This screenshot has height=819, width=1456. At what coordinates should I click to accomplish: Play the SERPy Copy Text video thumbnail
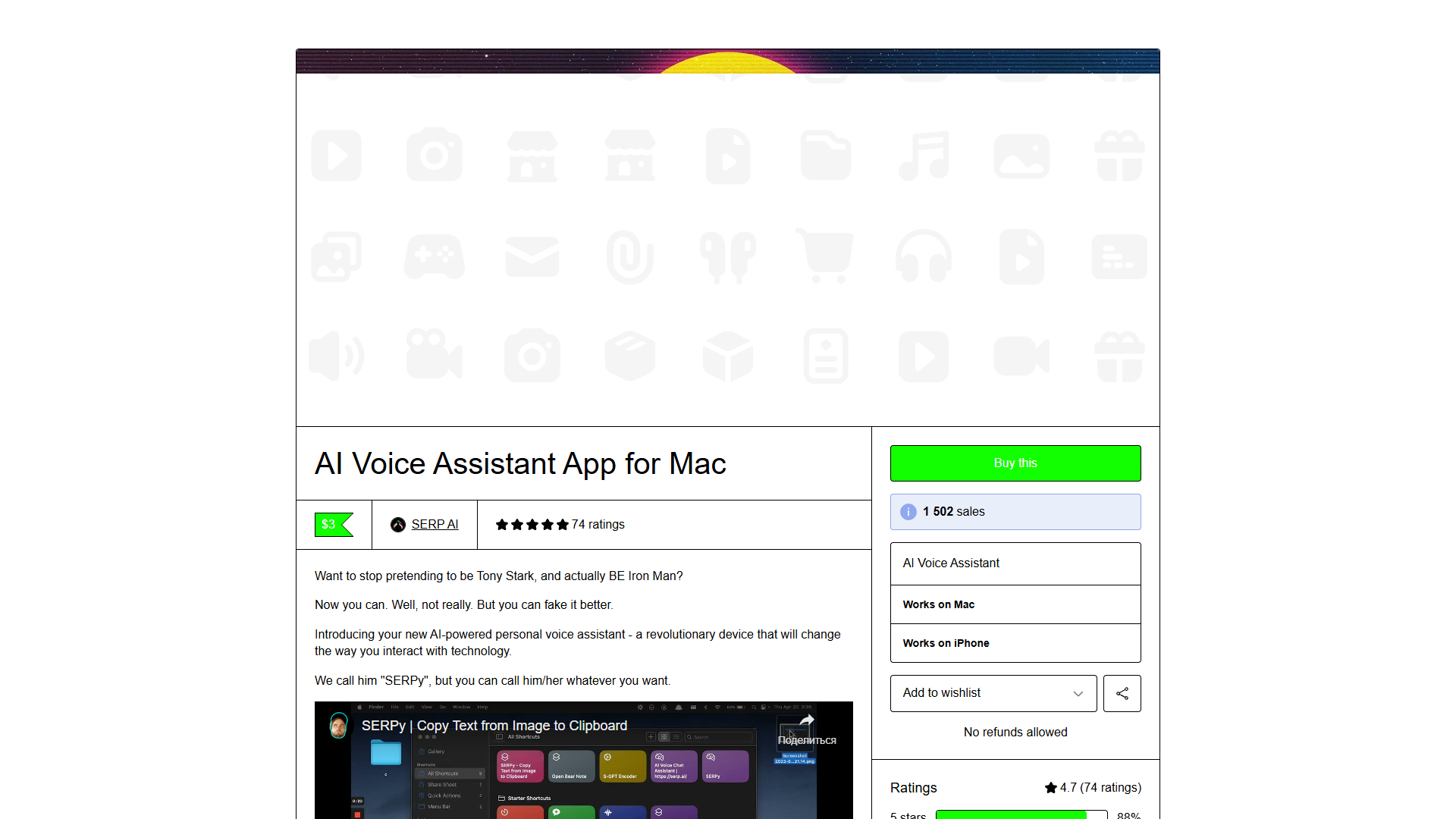click(584, 761)
